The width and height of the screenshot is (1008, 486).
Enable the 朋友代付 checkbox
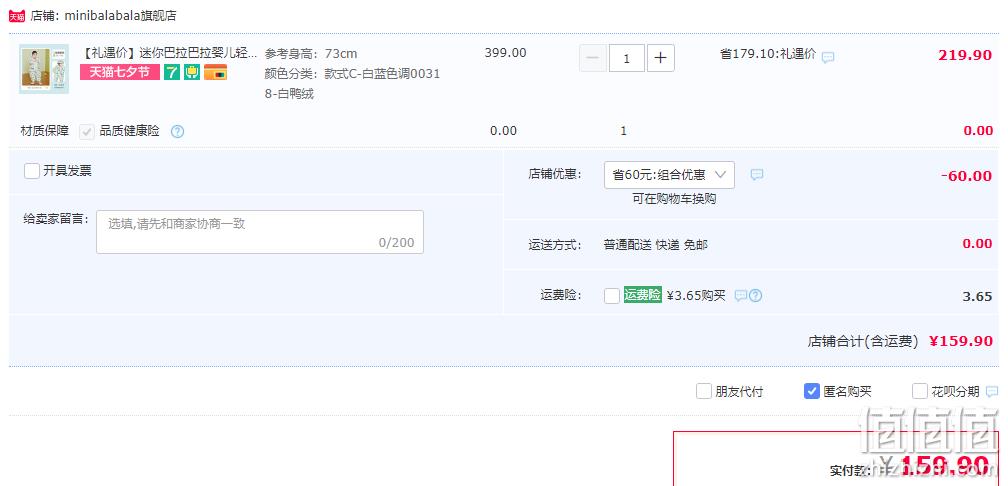pos(704,391)
